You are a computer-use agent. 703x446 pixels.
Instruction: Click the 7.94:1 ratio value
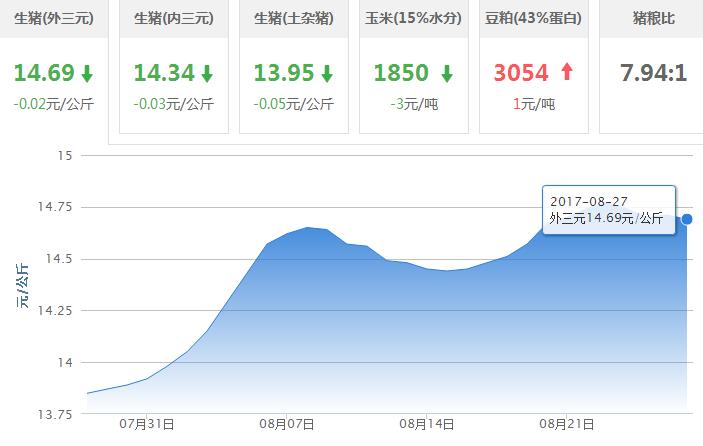[x=652, y=73]
